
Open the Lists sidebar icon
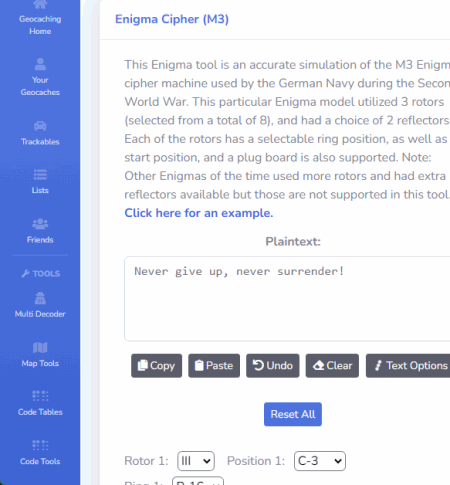40,174
